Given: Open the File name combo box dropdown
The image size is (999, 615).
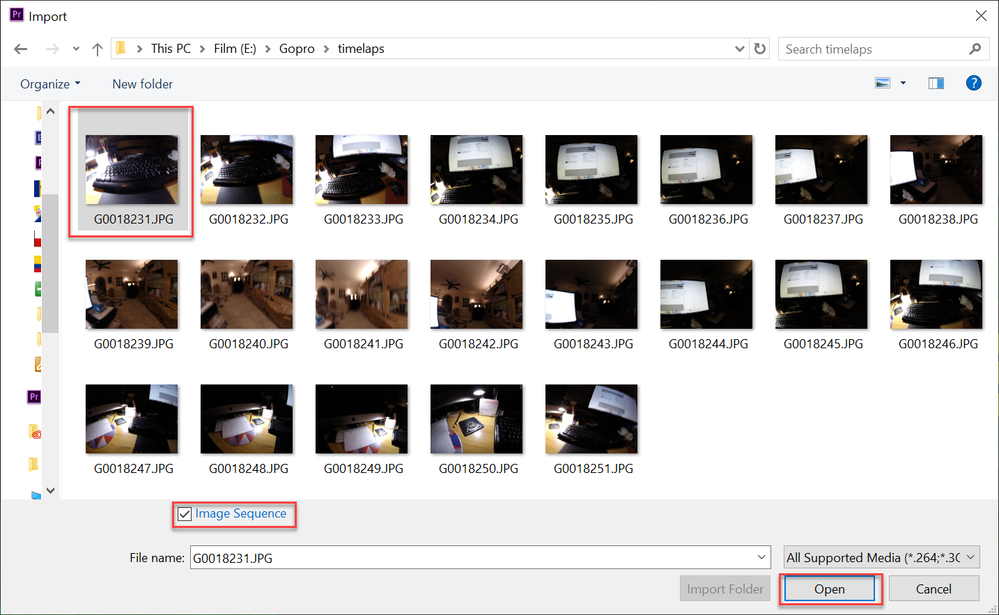Looking at the screenshot, I should [762, 557].
